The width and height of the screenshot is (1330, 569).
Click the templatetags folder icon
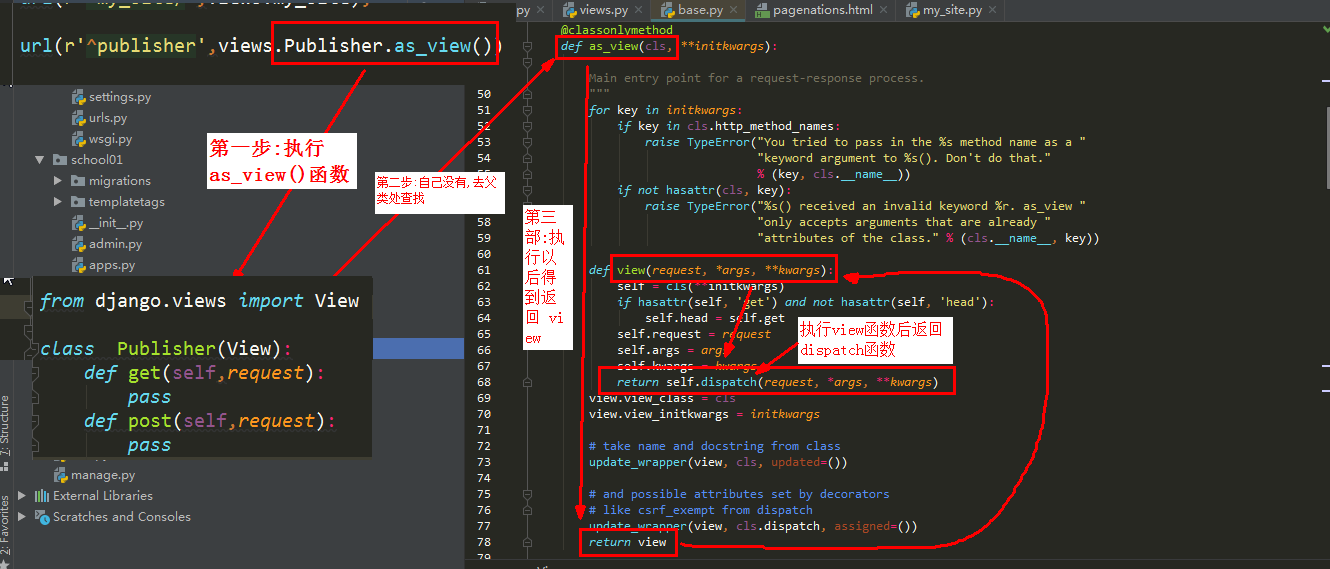click(x=78, y=202)
